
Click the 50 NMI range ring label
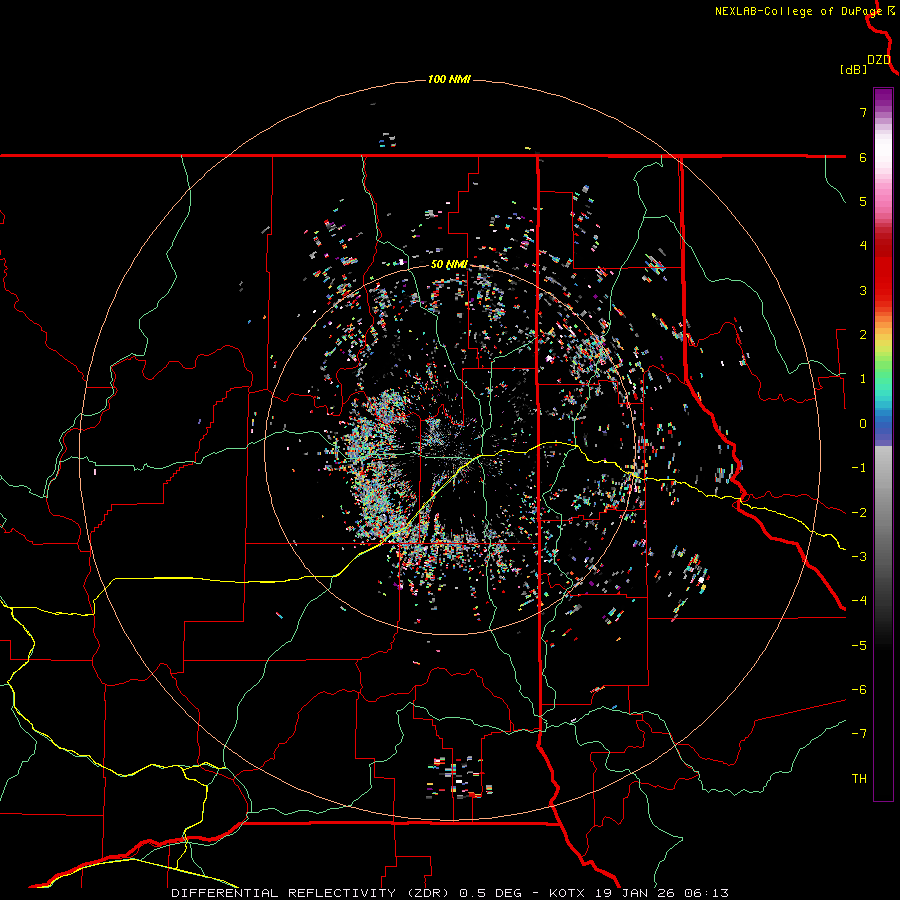(449, 265)
